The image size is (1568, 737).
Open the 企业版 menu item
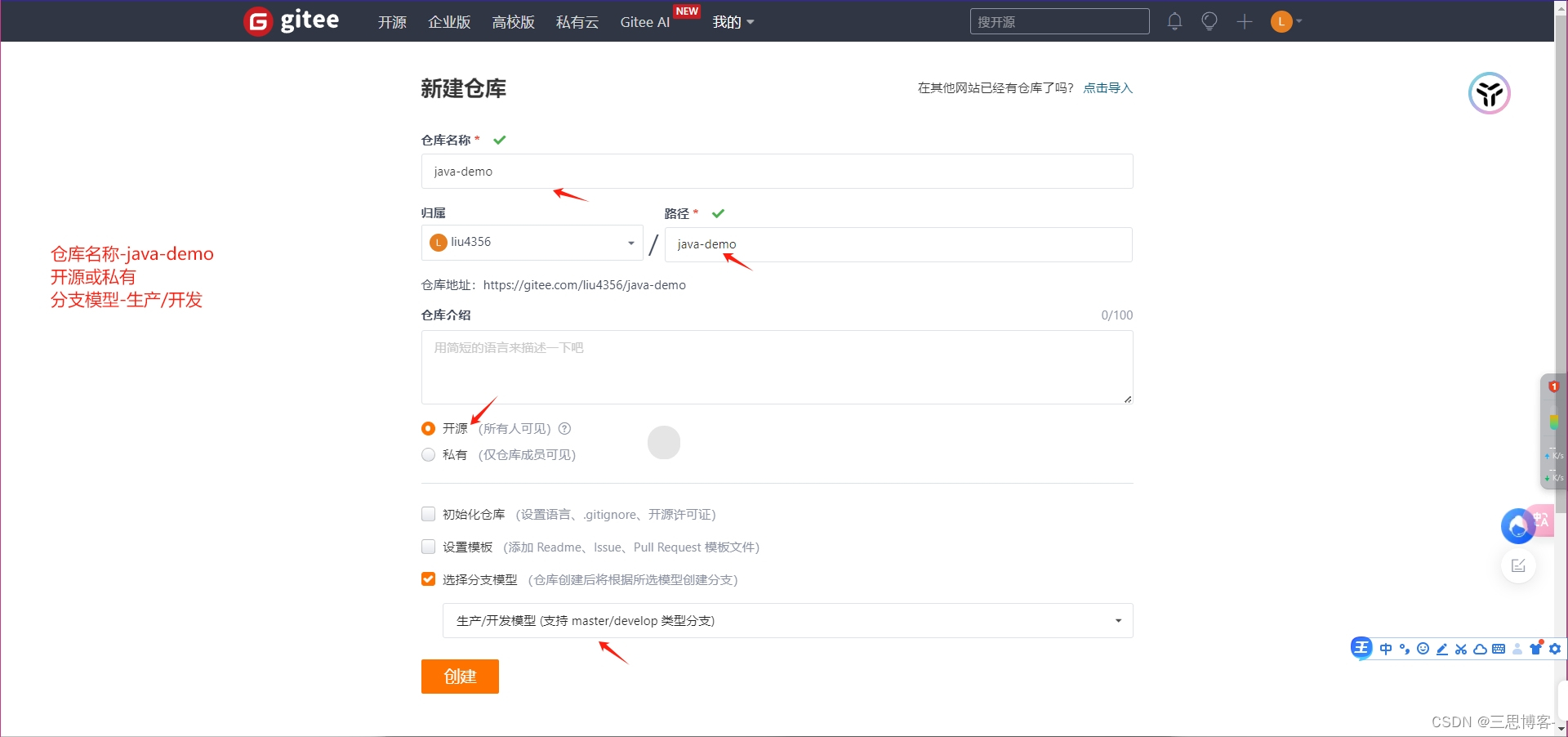pos(449,22)
